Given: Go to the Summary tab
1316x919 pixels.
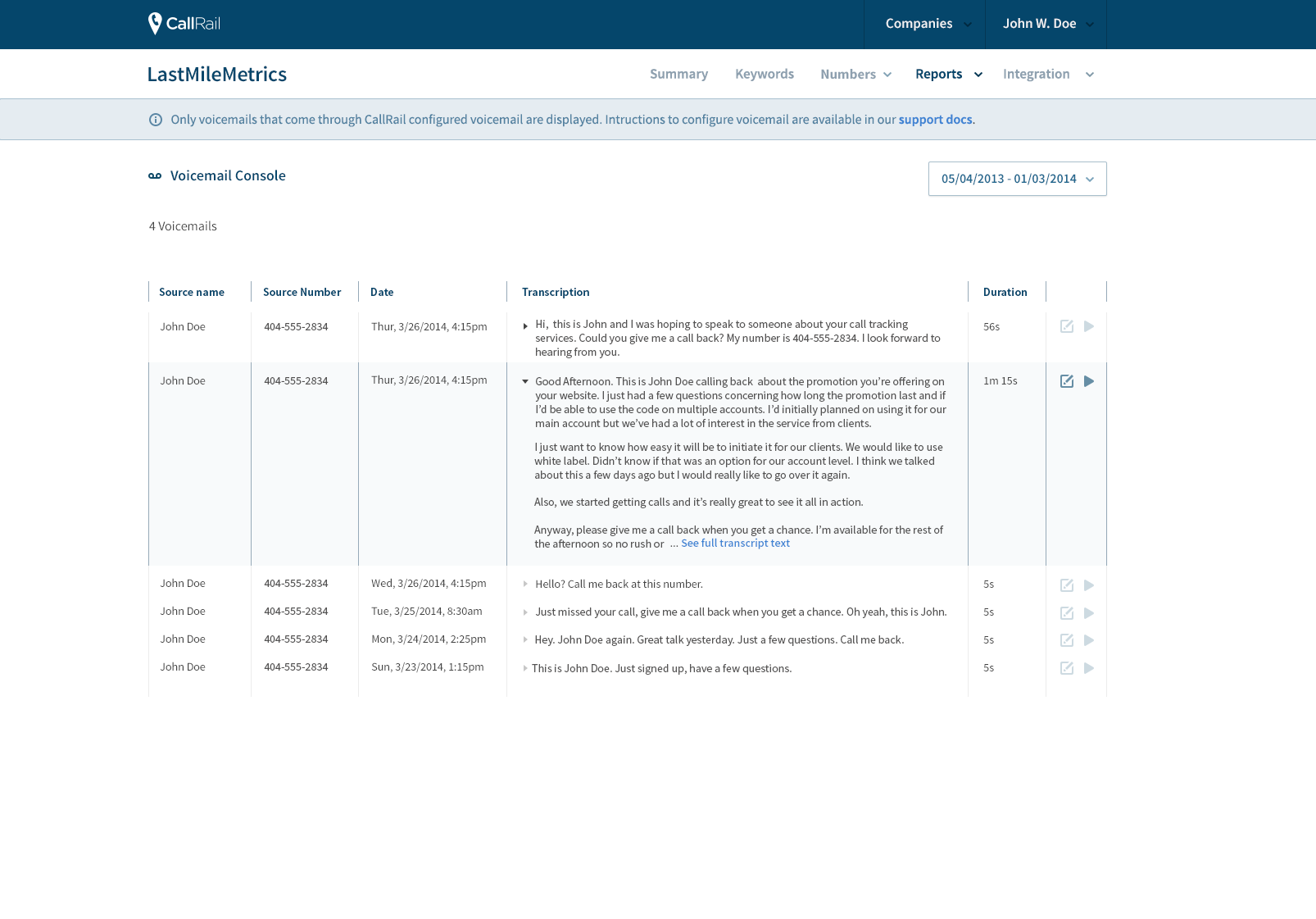Looking at the screenshot, I should [x=678, y=74].
